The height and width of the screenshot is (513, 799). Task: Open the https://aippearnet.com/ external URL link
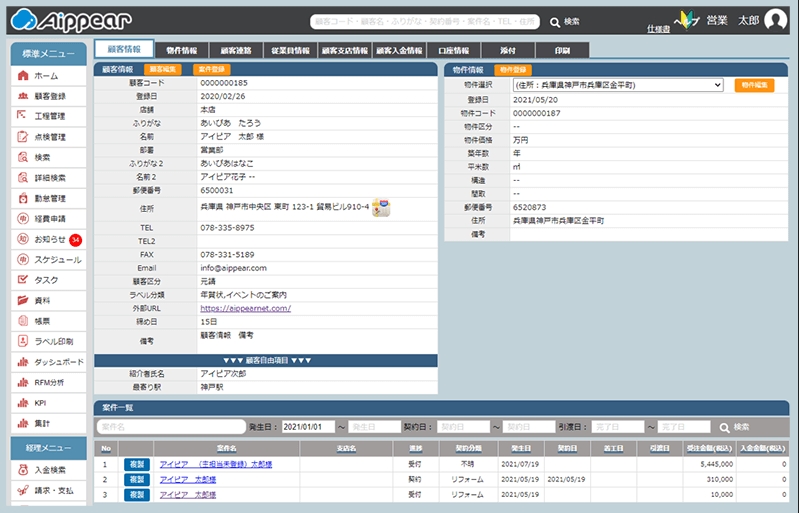point(245,309)
